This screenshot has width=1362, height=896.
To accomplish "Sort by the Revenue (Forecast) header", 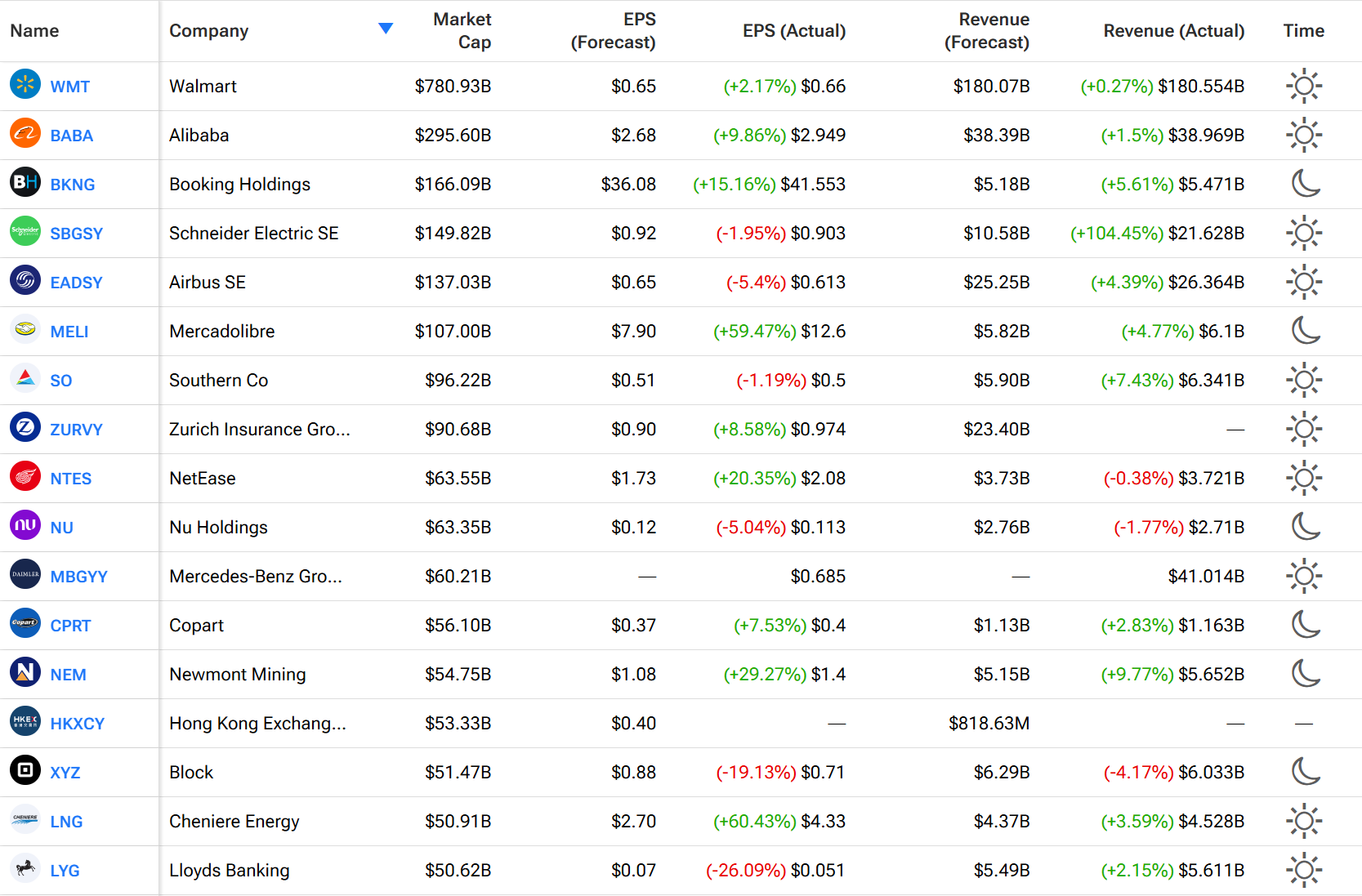I will click(x=987, y=30).
